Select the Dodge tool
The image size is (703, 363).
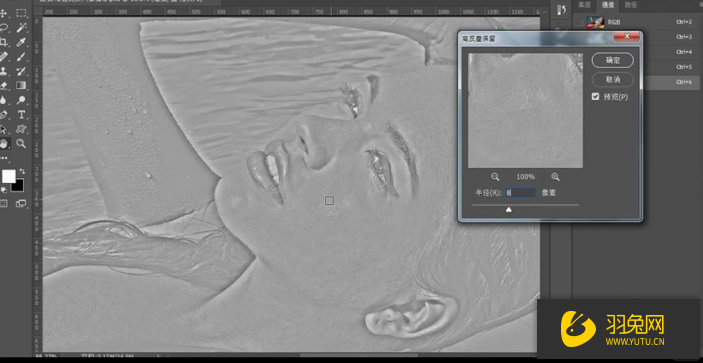(x=21, y=100)
